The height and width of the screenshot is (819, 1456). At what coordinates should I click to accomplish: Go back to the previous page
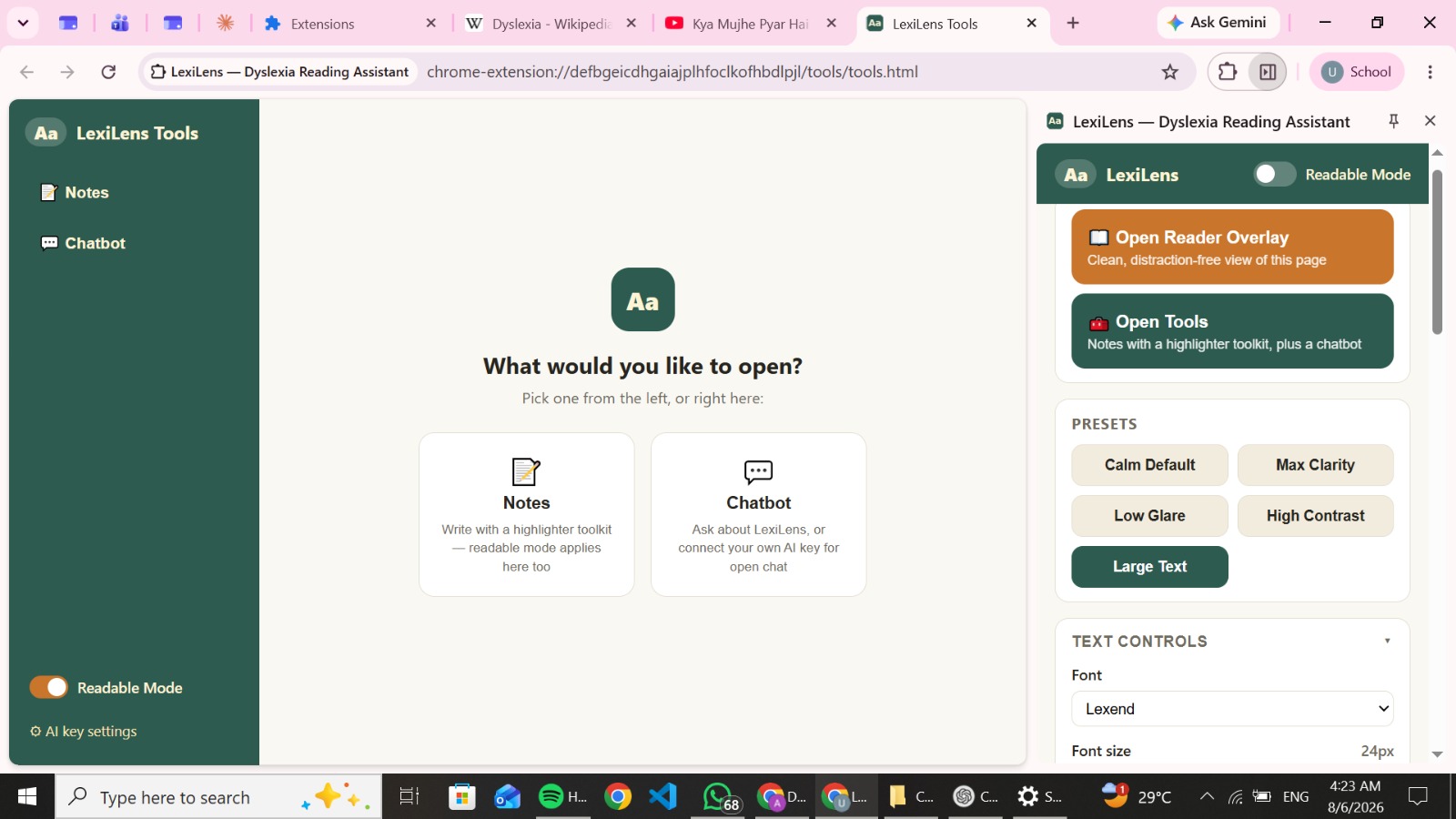coord(26,72)
